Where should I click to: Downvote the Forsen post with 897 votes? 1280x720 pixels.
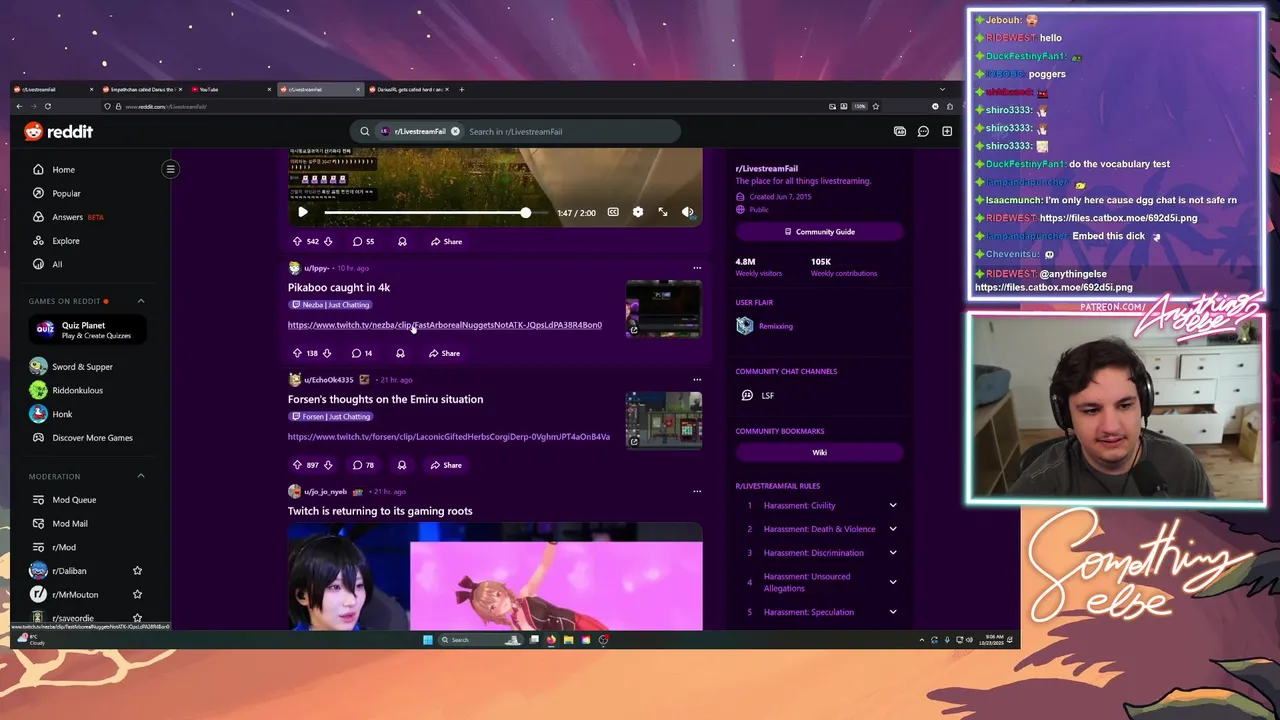point(328,465)
